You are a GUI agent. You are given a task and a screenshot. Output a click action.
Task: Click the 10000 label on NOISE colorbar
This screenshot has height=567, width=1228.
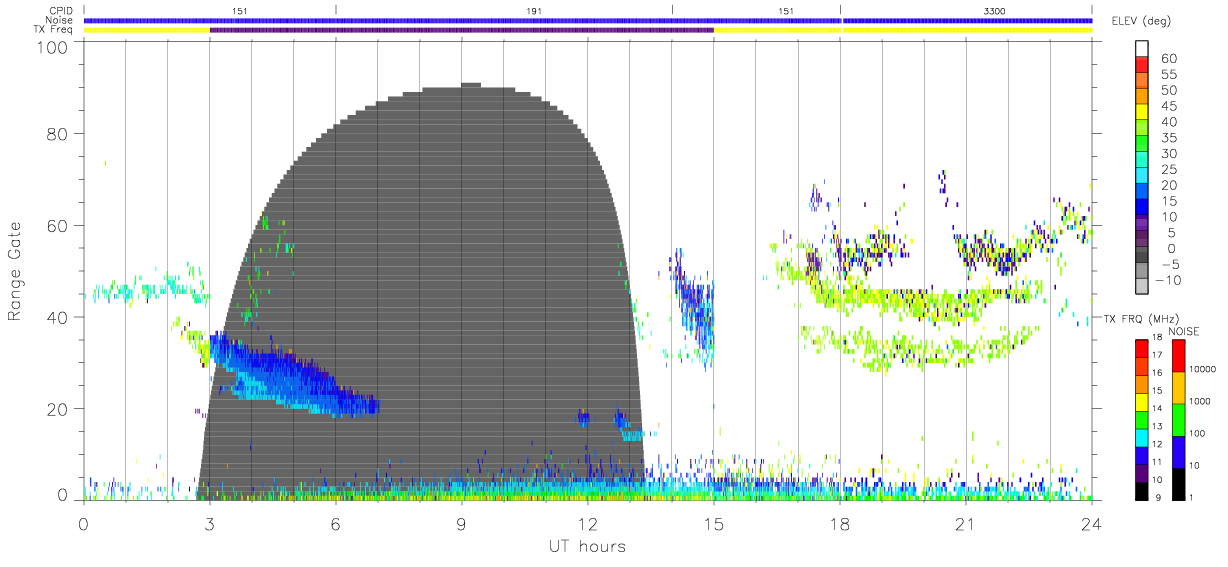pos(1204,369)
